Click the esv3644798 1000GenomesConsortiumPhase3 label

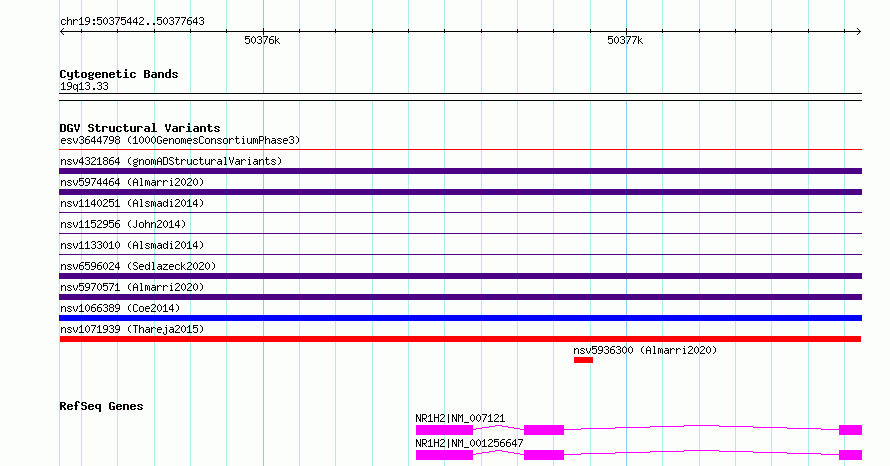point(180,140)
